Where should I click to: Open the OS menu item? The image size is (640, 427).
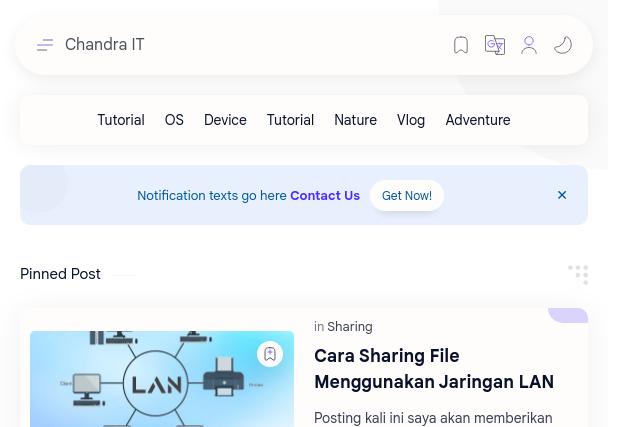click(174, 120)
